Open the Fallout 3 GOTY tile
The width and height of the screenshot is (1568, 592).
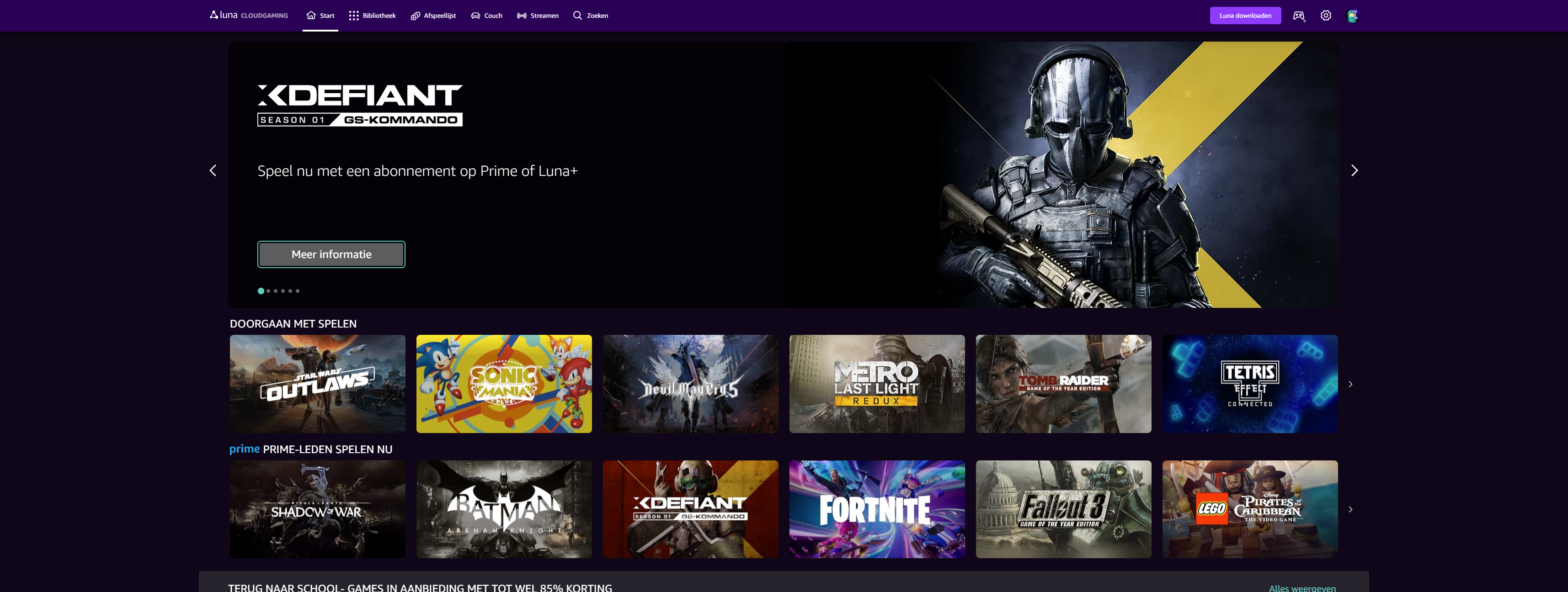tap(1063, 509)
